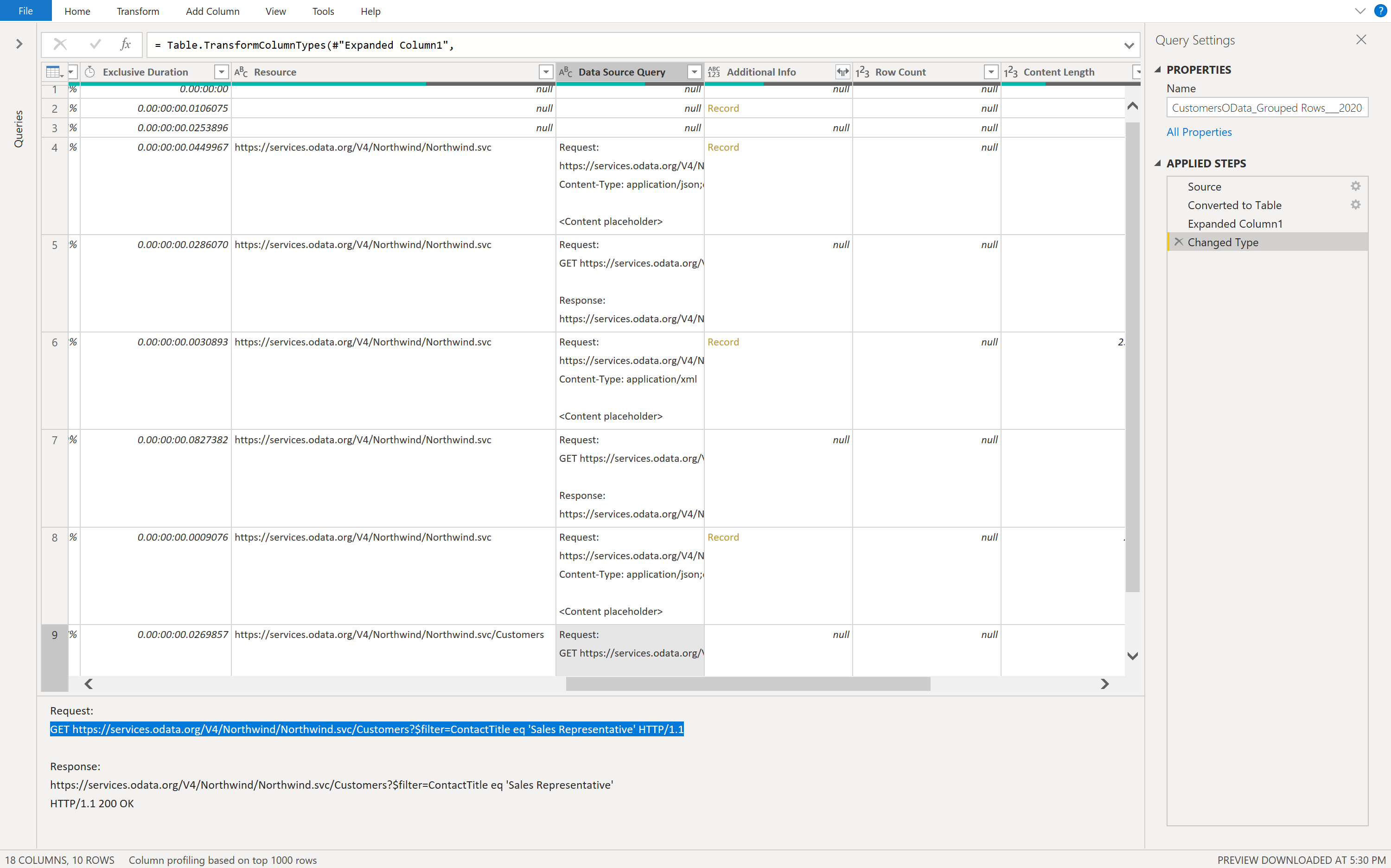Image resolution: width=1391 pixels, height=868 pixels.
Task: Scroll down in the query results table
Action: (1133, 656)
